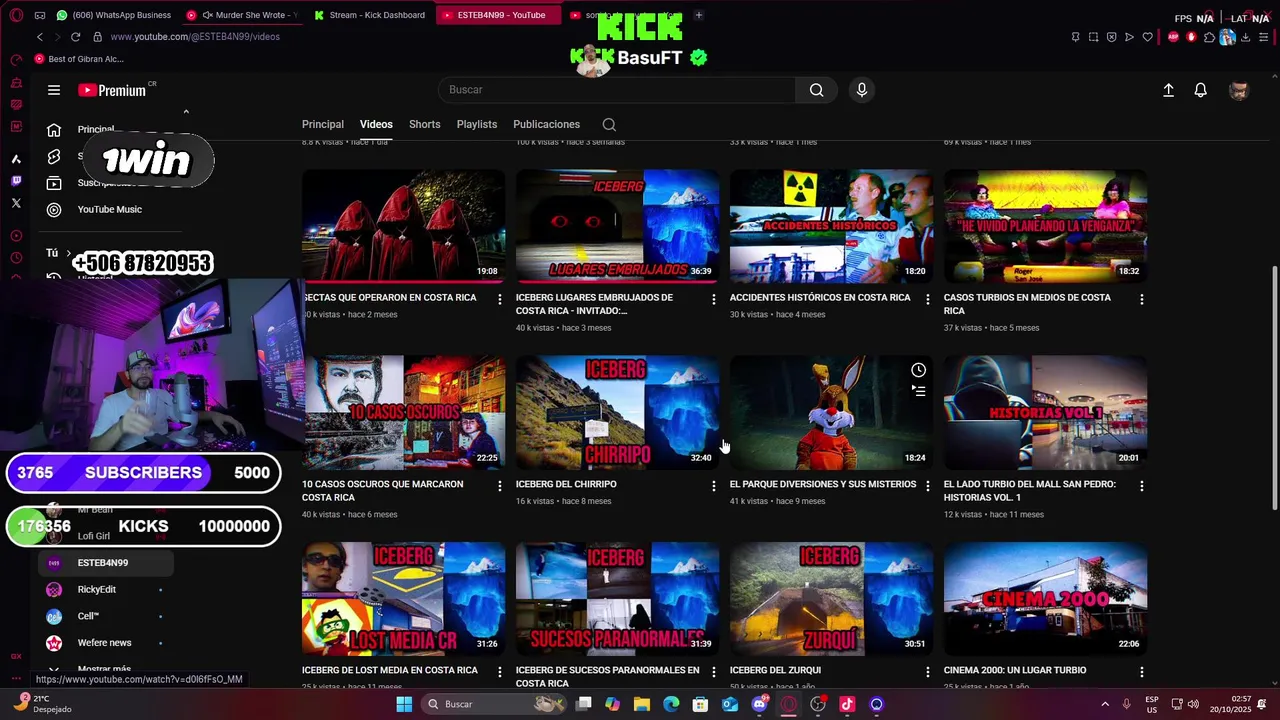The height and width of the screenshot is (720, 1280).
Task: Open weather widget showing 21°C
Action: (x=45, y=704)
